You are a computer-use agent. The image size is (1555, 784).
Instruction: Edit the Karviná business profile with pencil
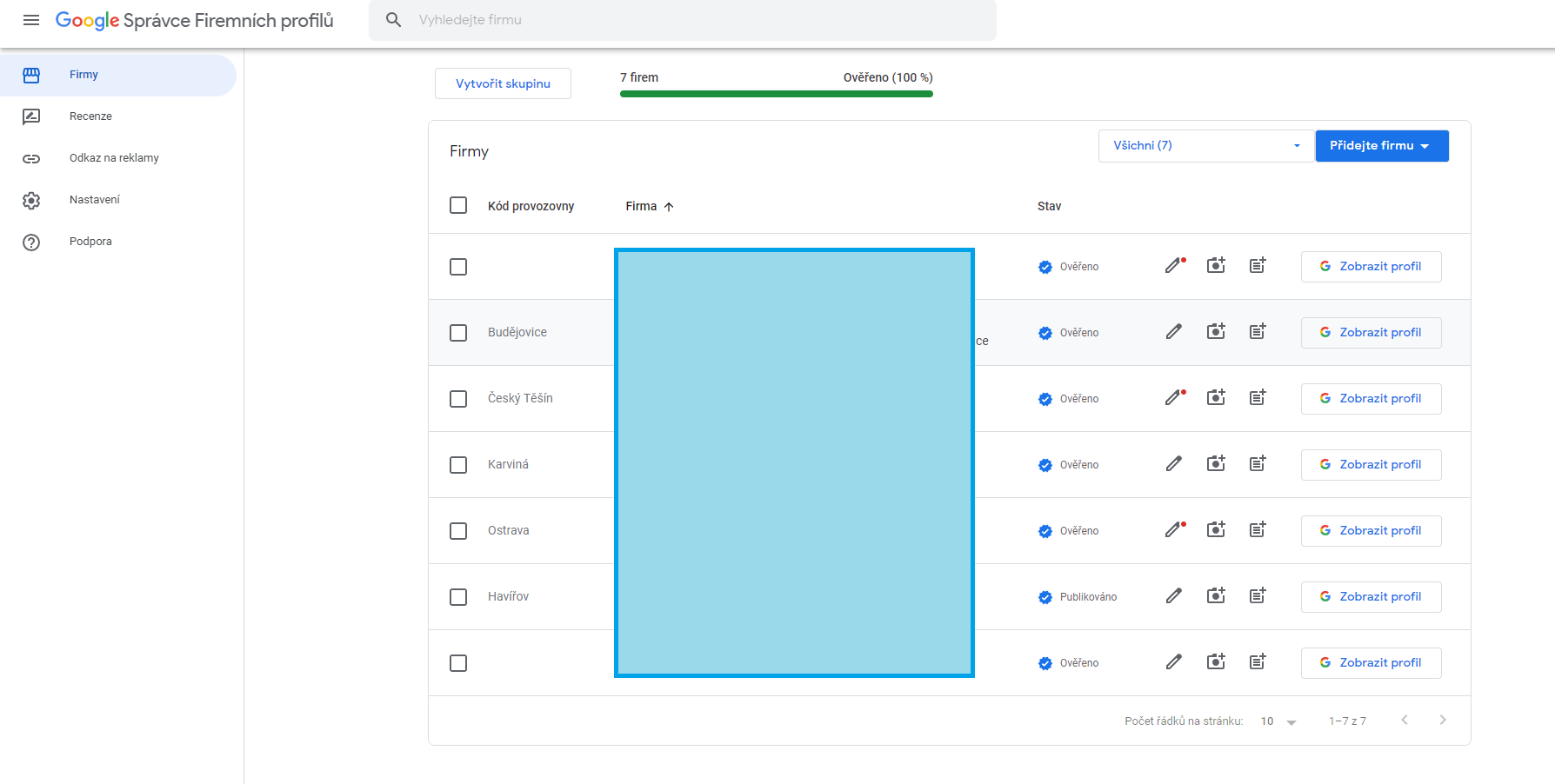coord(1174,464)
